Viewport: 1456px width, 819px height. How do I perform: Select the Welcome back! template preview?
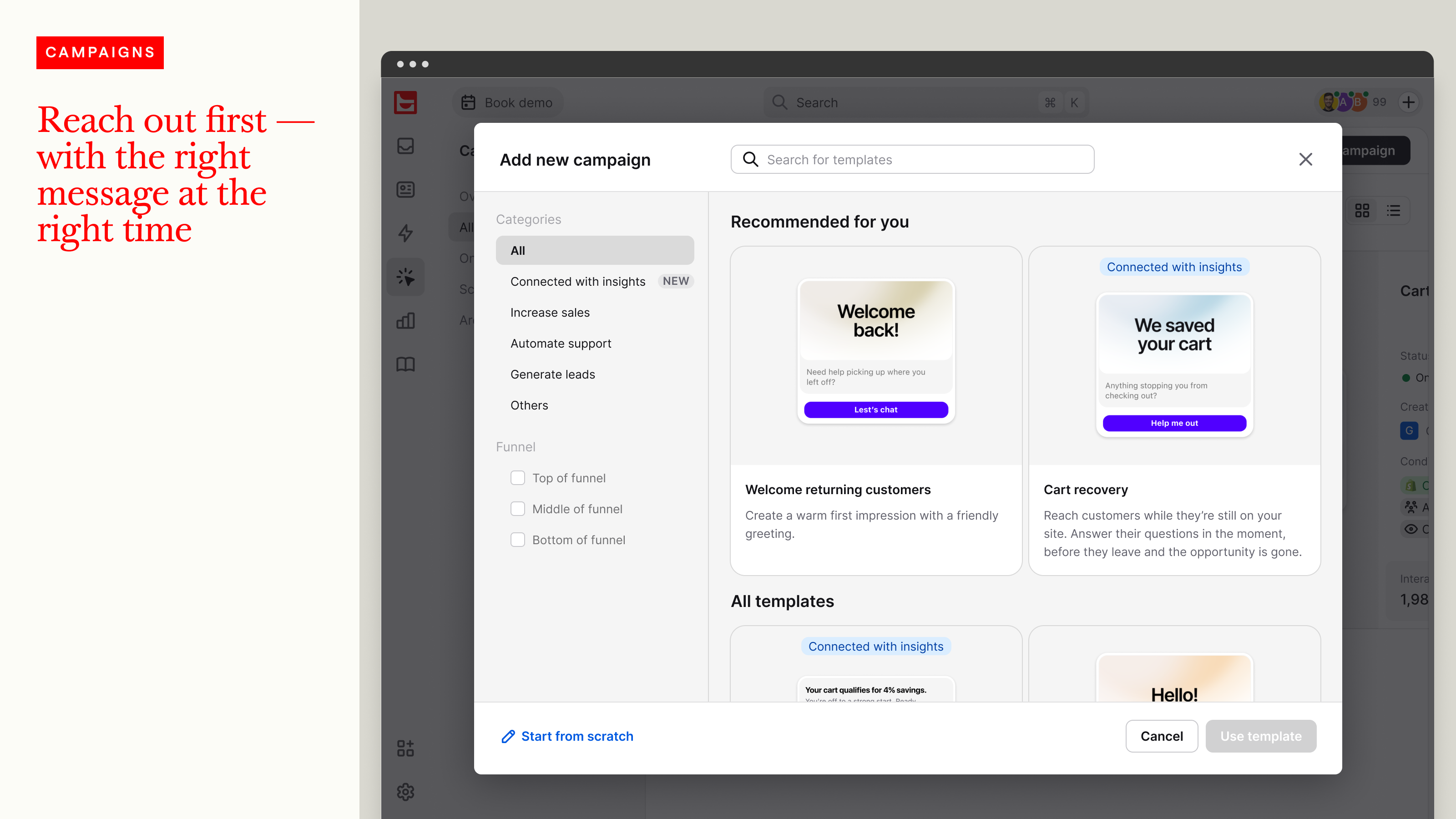(875, 351)
